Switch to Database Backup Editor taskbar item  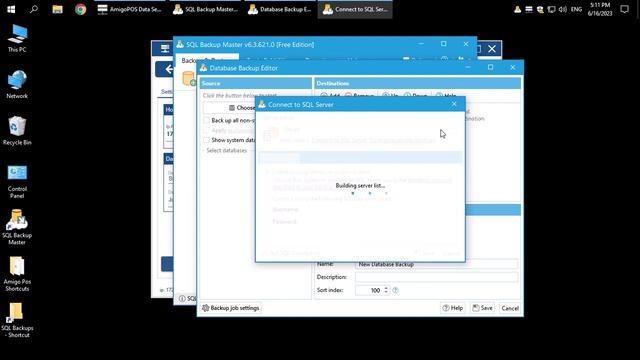pos(280,9)
